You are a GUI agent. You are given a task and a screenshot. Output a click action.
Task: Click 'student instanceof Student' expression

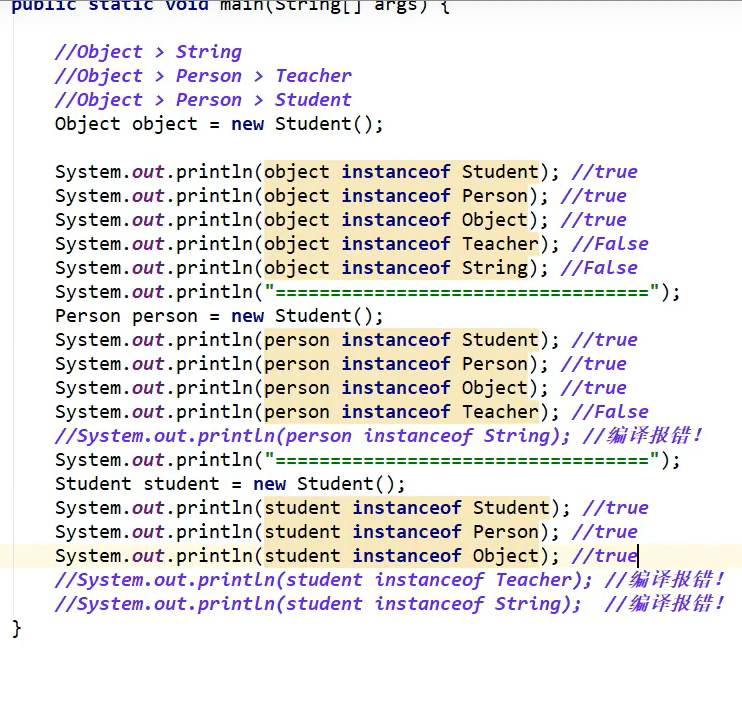[x=407, y=508]
